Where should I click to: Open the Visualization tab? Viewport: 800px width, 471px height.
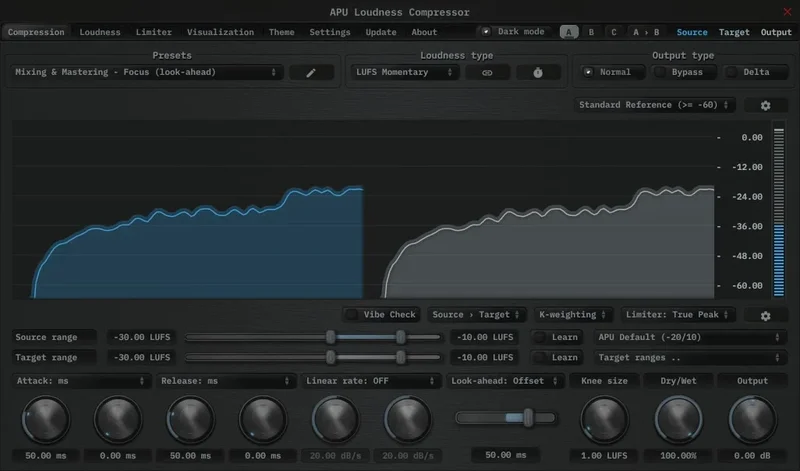tap(220, 32)
